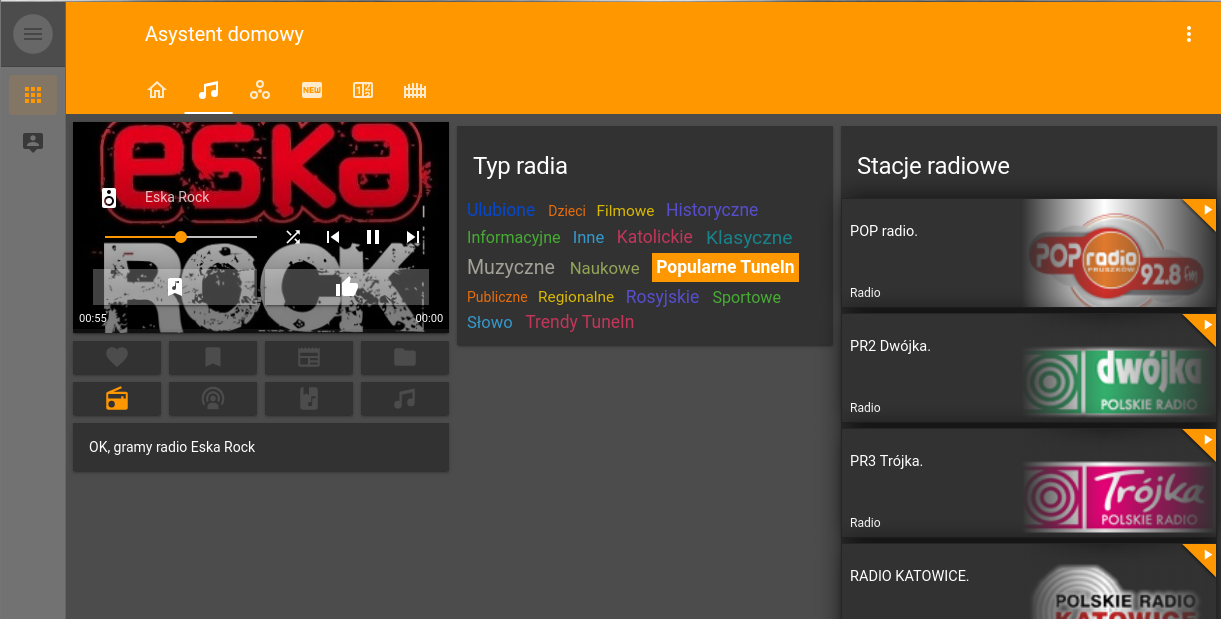1221x619 pixels.
Task: Choose Historyczne radio type
Action: [x=712, y=210]
